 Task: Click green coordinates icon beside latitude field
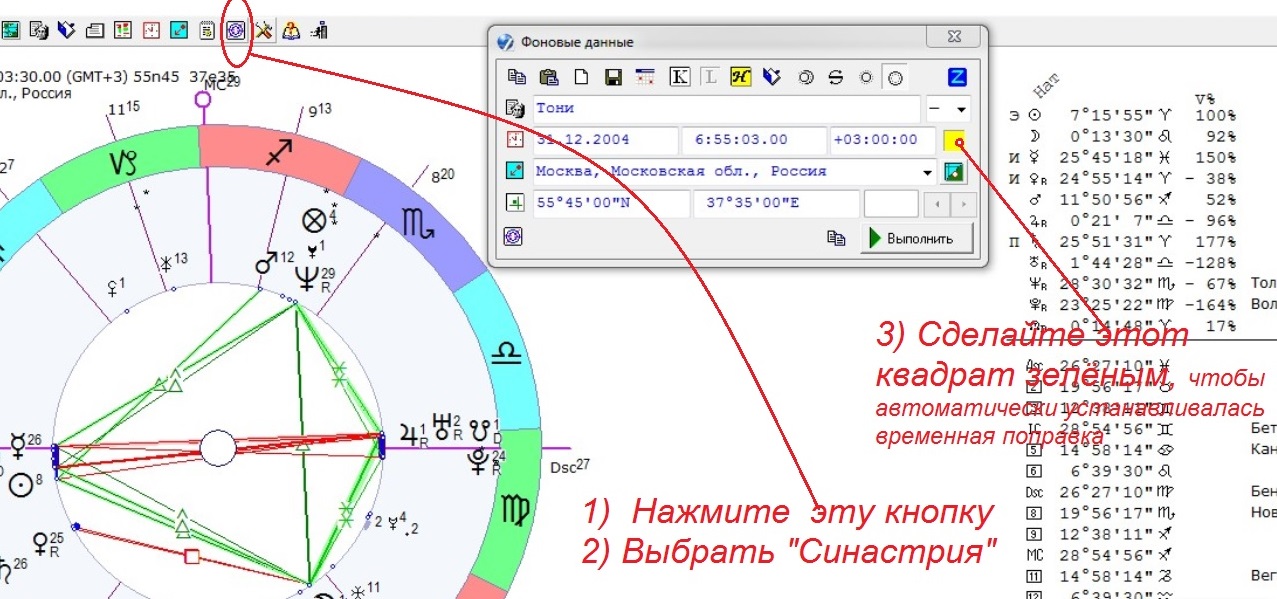515,204
